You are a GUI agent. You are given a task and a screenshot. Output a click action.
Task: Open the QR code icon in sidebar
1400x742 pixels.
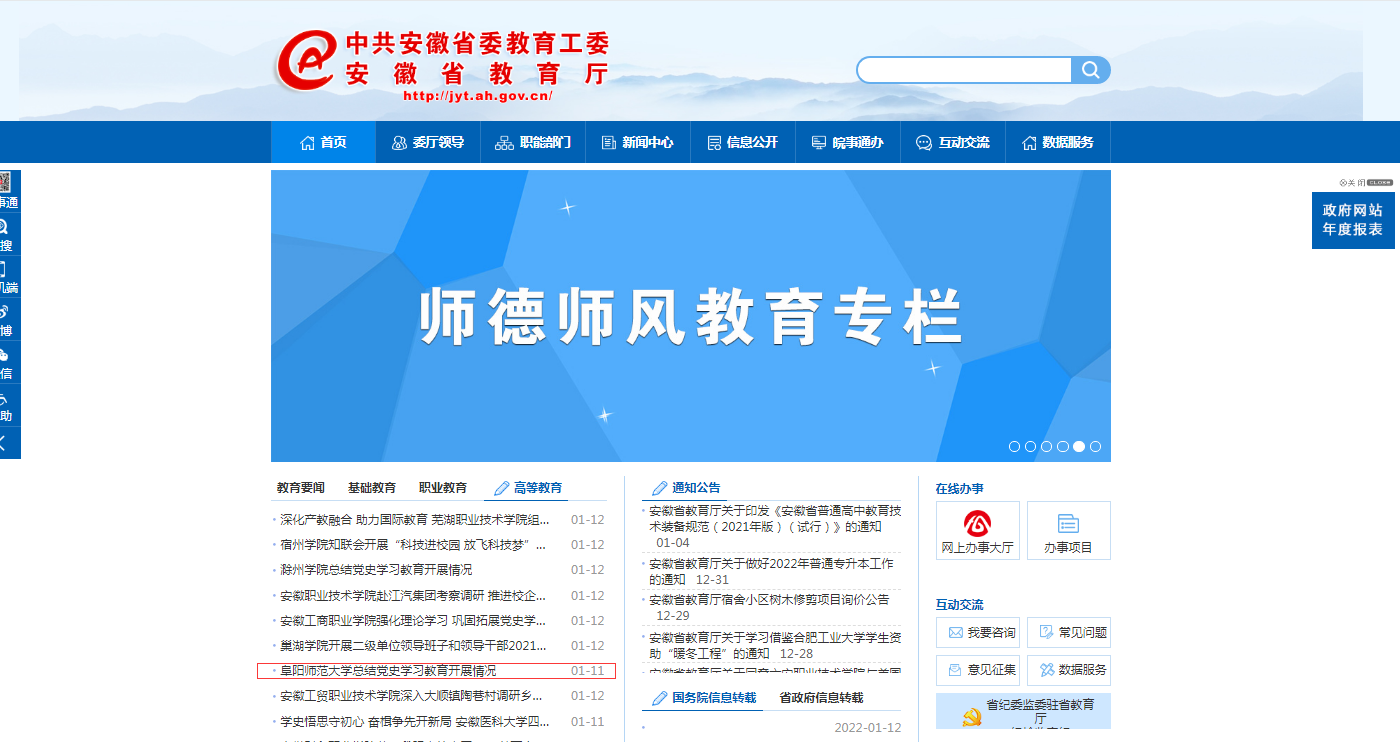[5, 183]
